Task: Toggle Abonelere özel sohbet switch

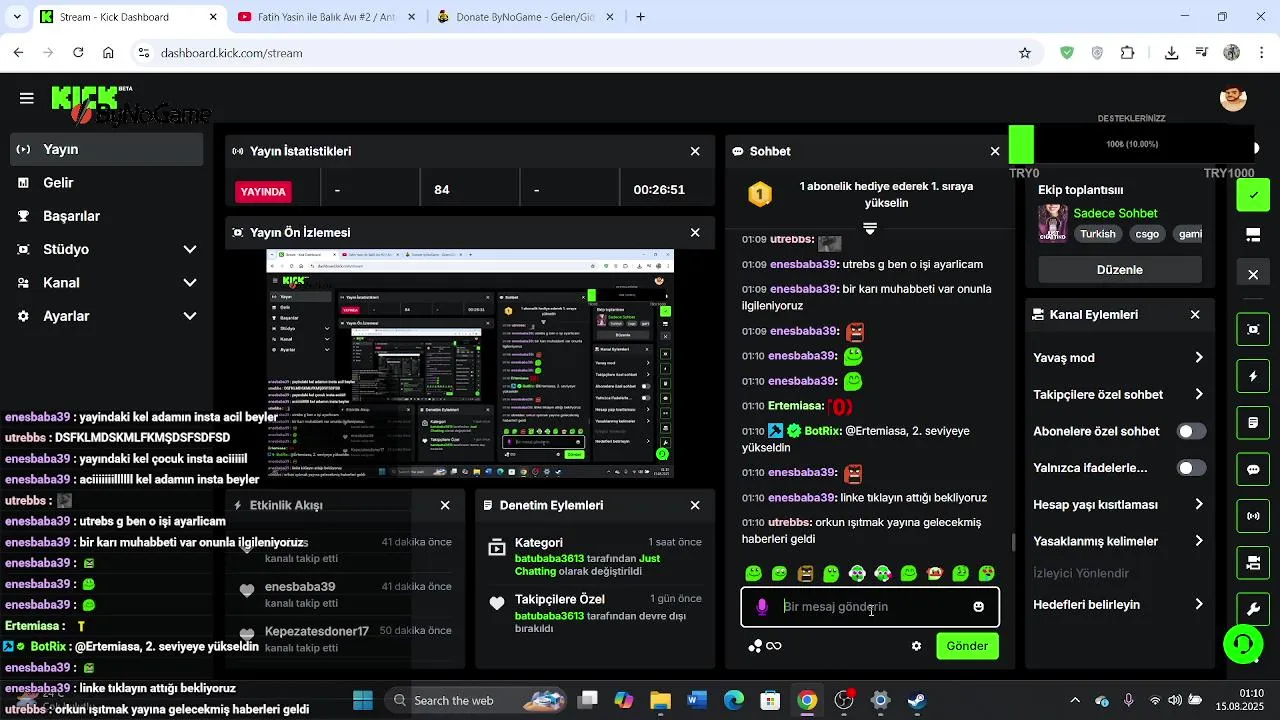Action: [x=1191, y=431]
